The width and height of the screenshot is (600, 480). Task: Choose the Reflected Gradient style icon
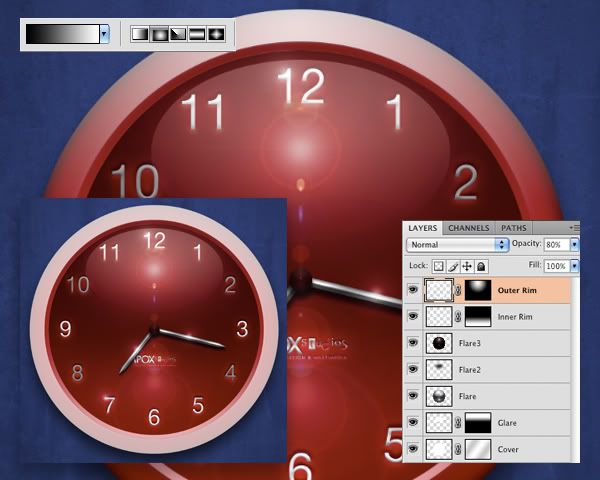point(197,34)
